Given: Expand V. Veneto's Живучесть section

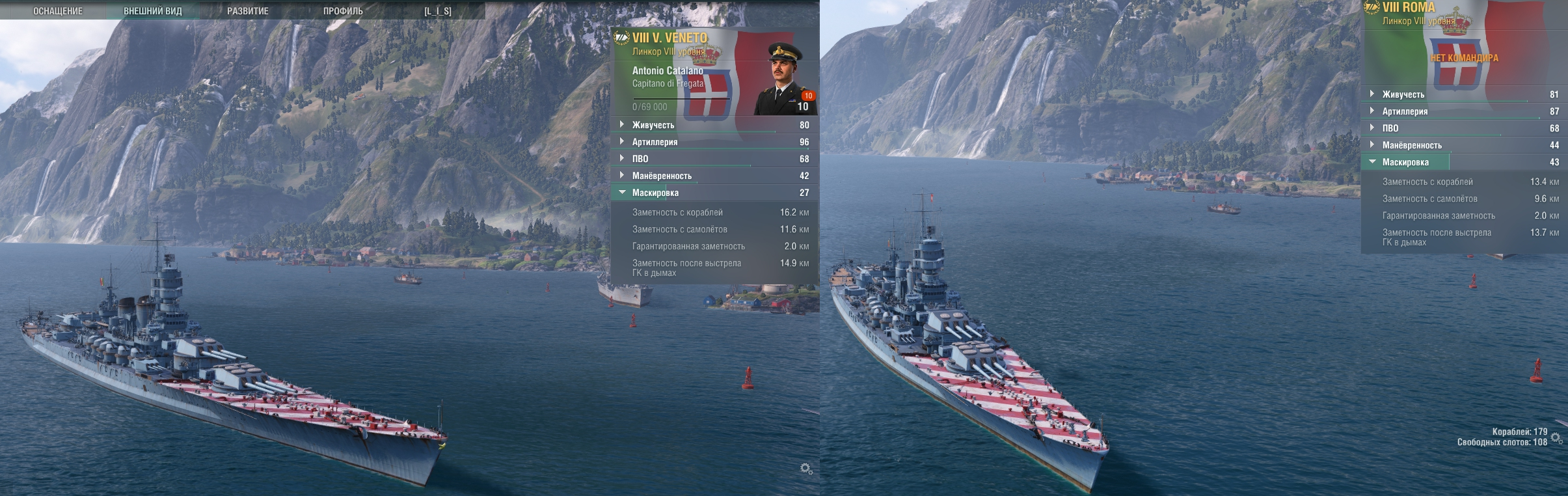Looking at the screenshot, I should pos(714,125).
